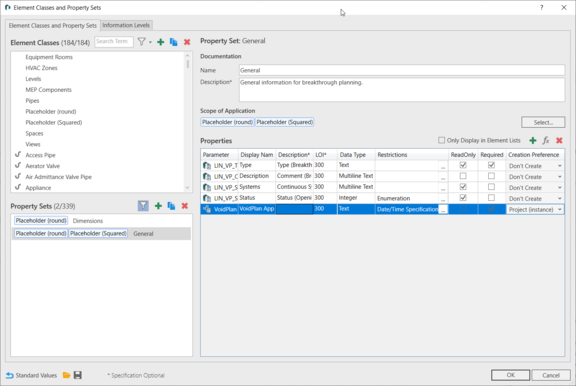Image resolution: width=576 pixels, height=386 pixels.
Task: Click the Standard Values reset icon
Action: (x=10, y=375)
